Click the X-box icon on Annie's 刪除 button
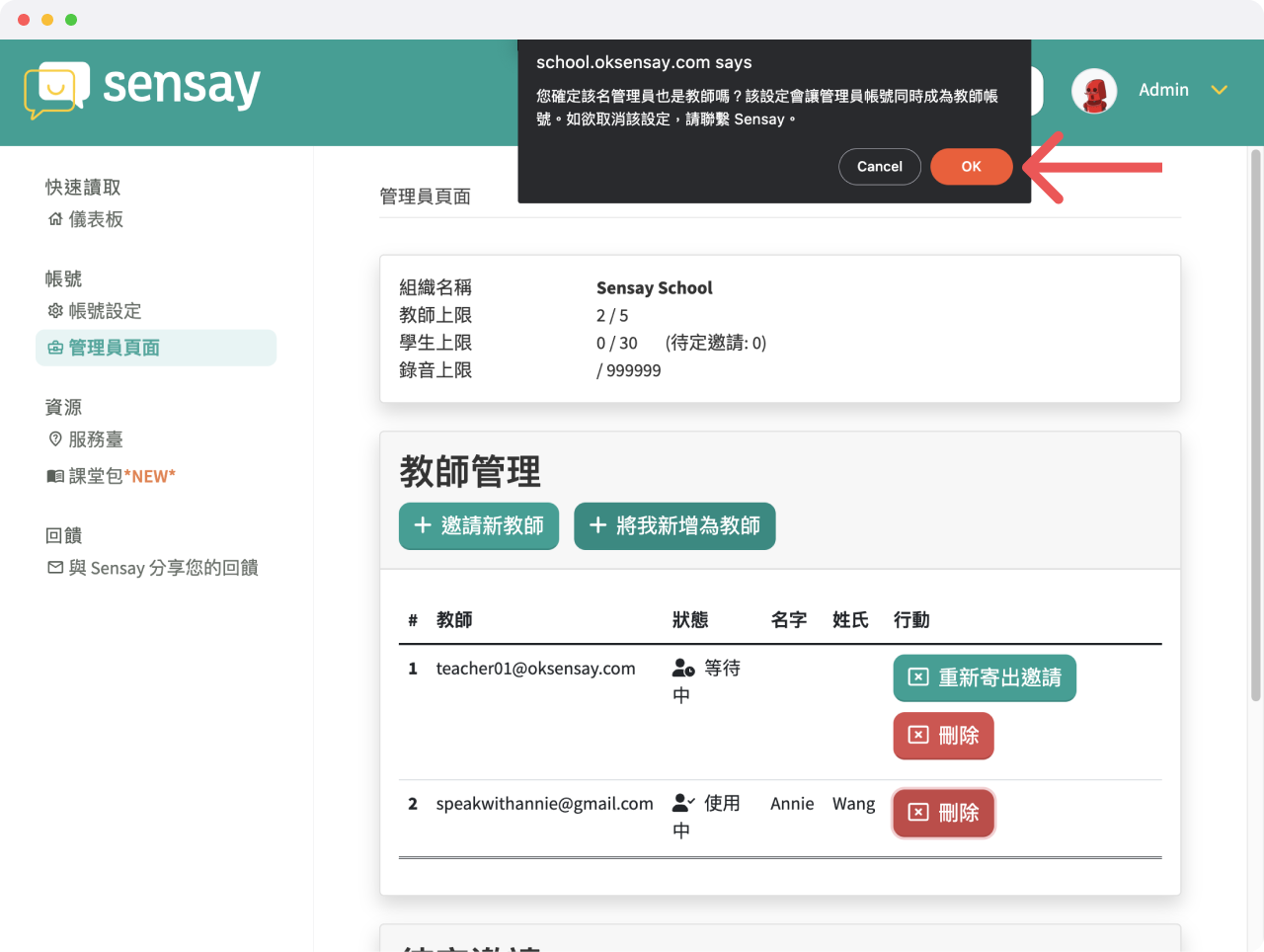 [918, 812]
